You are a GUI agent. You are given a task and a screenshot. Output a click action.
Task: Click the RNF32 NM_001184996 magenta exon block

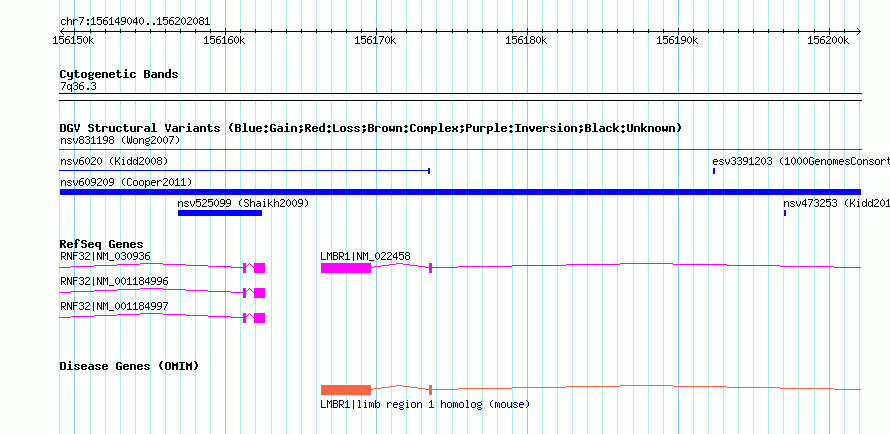259,293
